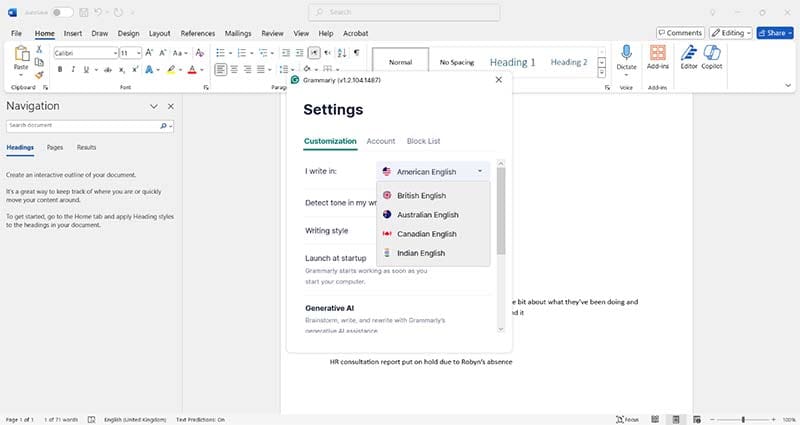This screenshot has height=425, width=800.
Task: Decrease font size with the smaller A icon
Action: click(163, 53)
